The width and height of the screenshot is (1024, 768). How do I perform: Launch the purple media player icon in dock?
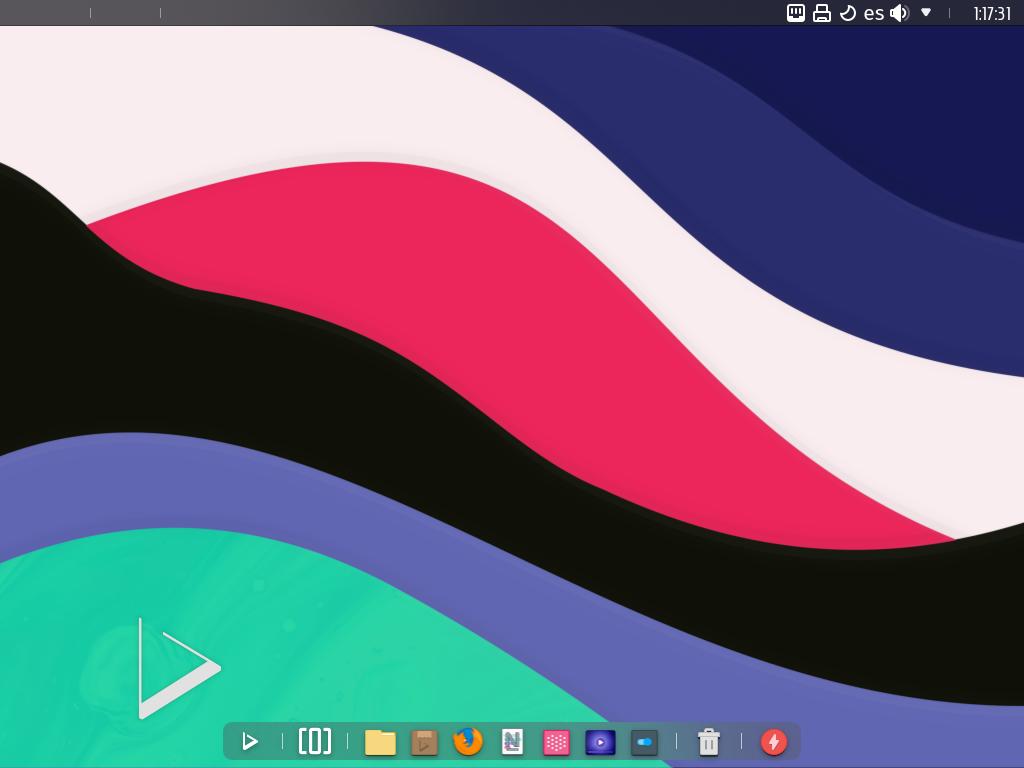(x=600, y=742)
